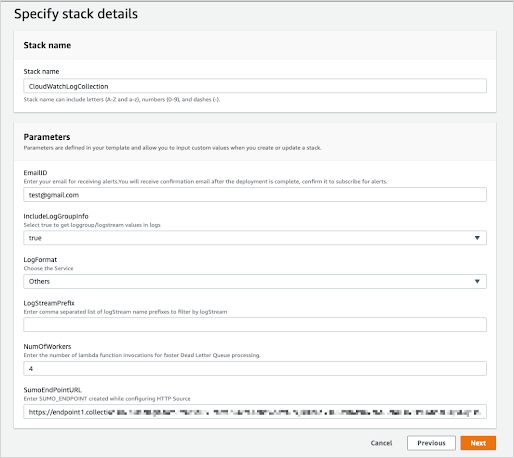Click the 'Select true to get loggroup' hint
This screenshot has width=514, height=458.
click(92, 225)
